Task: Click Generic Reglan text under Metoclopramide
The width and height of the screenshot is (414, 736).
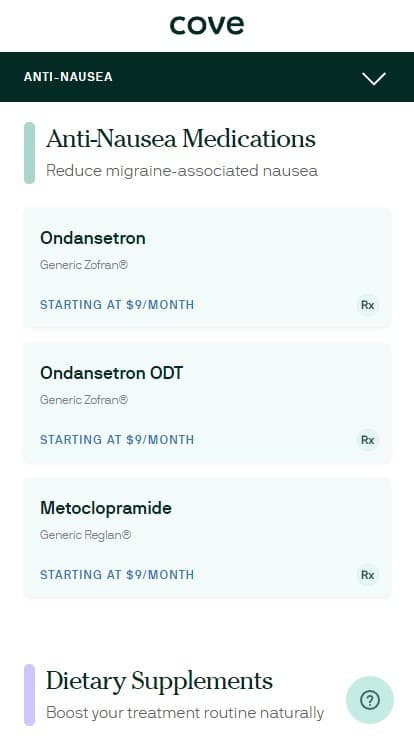Action: point(85,535)
